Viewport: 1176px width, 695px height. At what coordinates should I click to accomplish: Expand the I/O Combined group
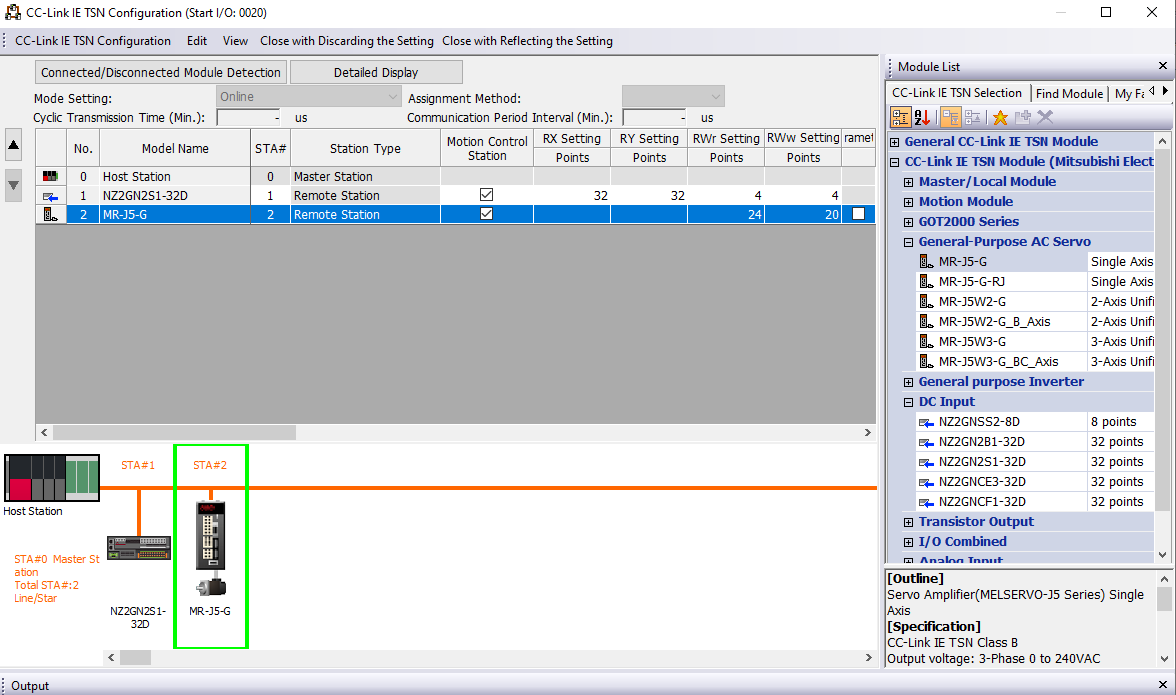908,542
